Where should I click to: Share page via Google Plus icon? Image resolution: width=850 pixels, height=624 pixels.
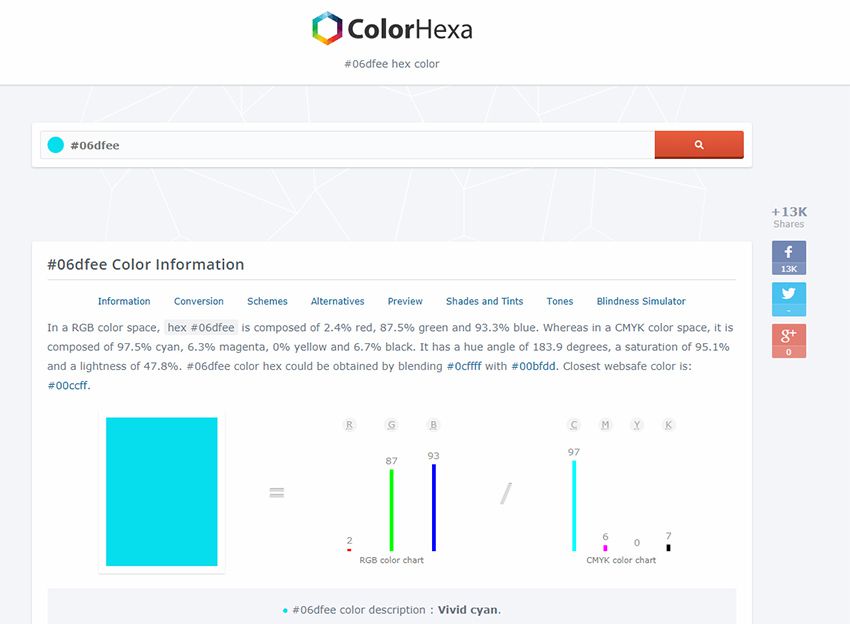788,341
